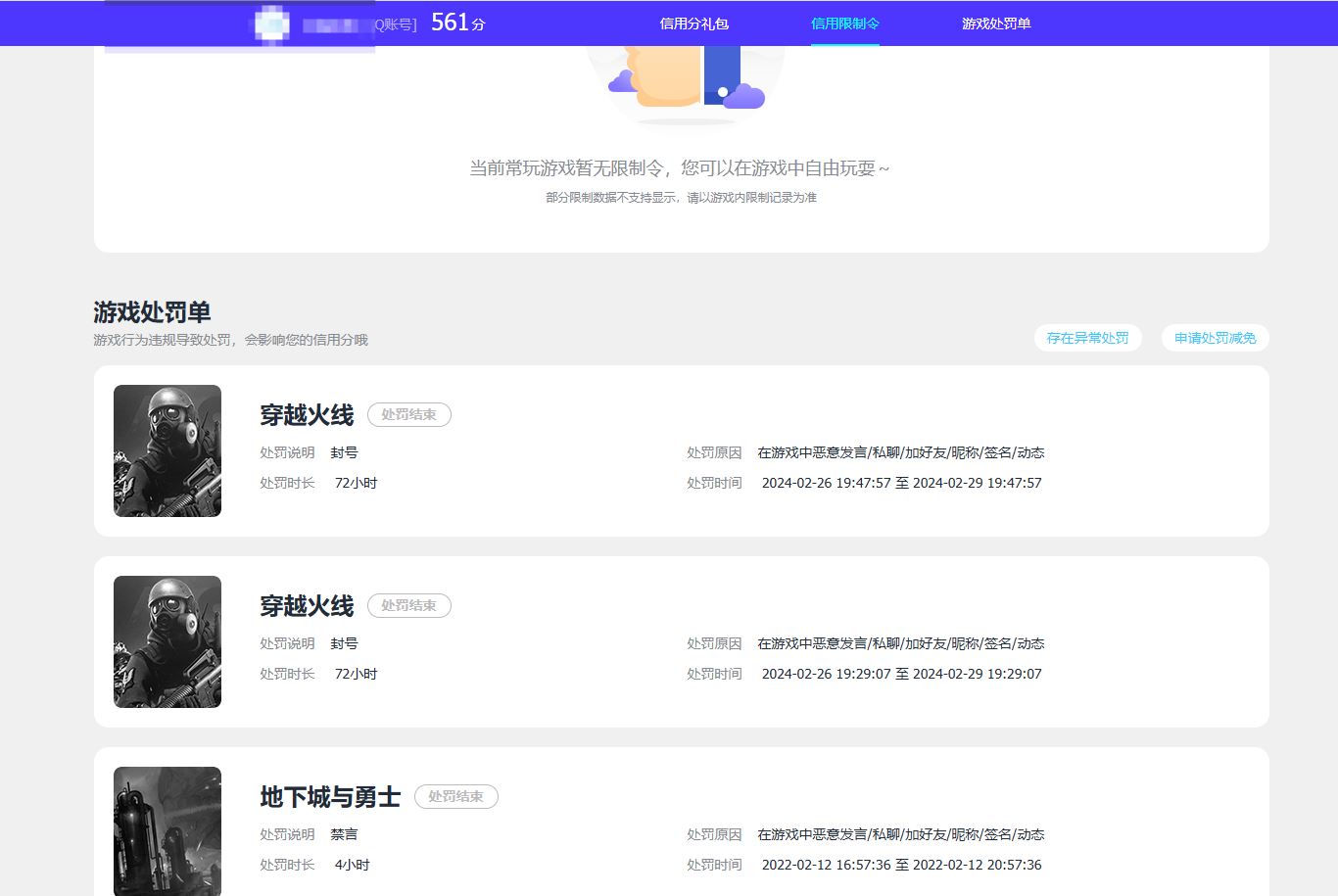Click 处罚结束 badge on the 19:47:57 穿越火线 card
1338x896 pixels.
[408, 414]
